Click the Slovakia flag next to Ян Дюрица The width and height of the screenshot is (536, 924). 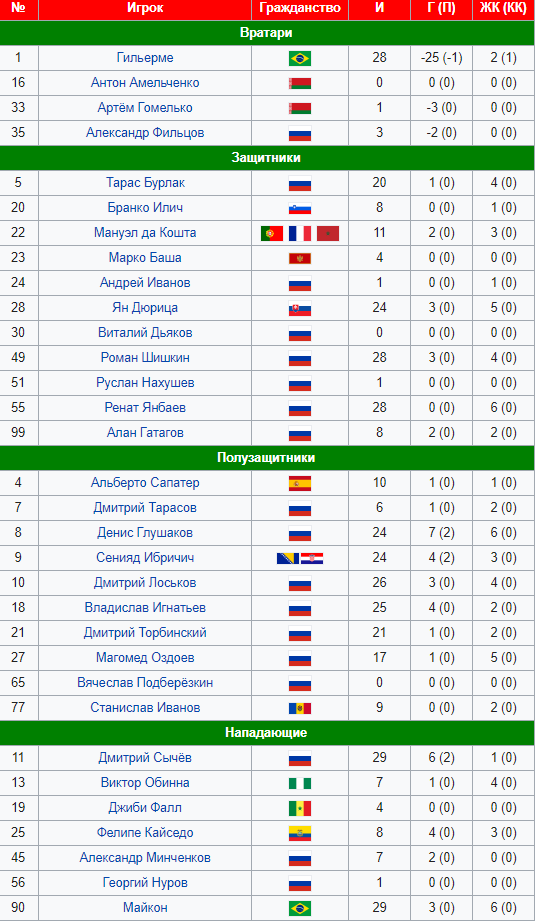click(x=300, y=308)
